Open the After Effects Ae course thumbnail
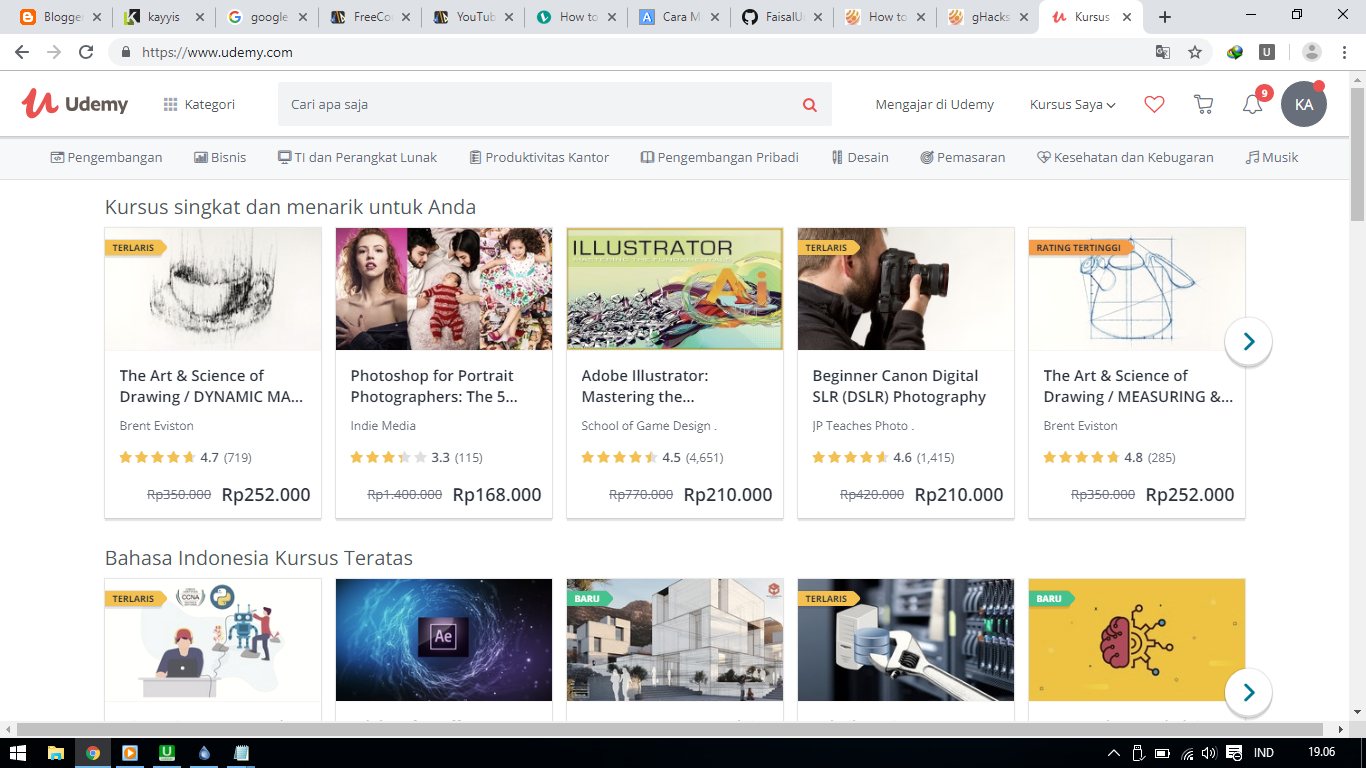This screenshot has height=768, width=1366. 444,640
